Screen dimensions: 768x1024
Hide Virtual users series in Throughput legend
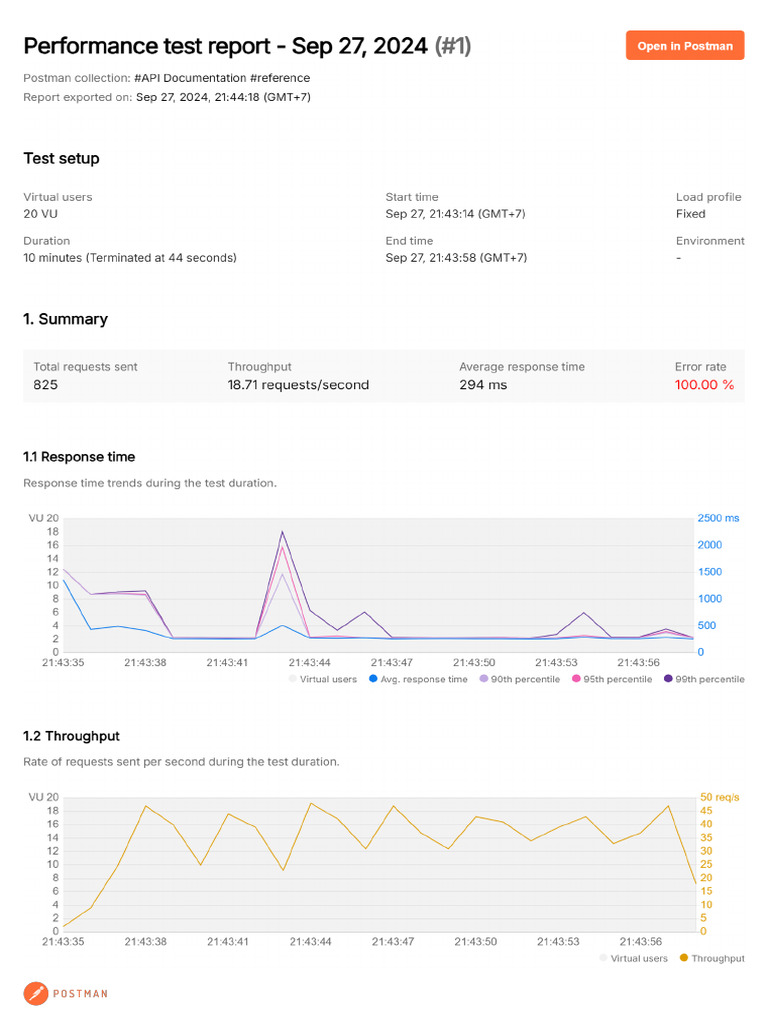(604, 958)
